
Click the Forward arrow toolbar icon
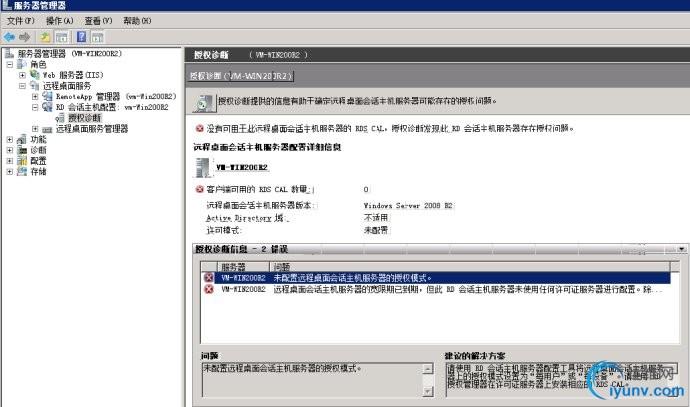tap(25, 37)
